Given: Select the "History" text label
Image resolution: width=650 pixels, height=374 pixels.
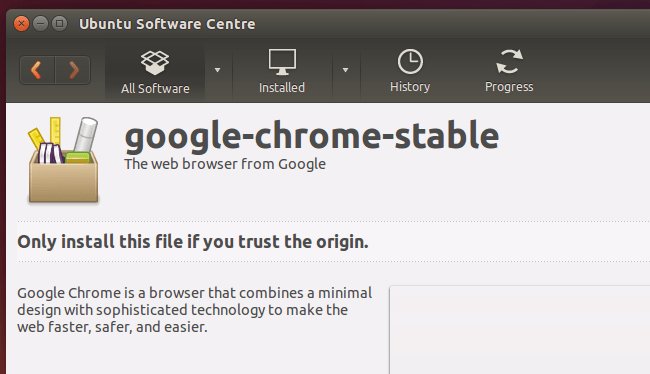Looking at the screenshot, I should click(x=410, y=87).
